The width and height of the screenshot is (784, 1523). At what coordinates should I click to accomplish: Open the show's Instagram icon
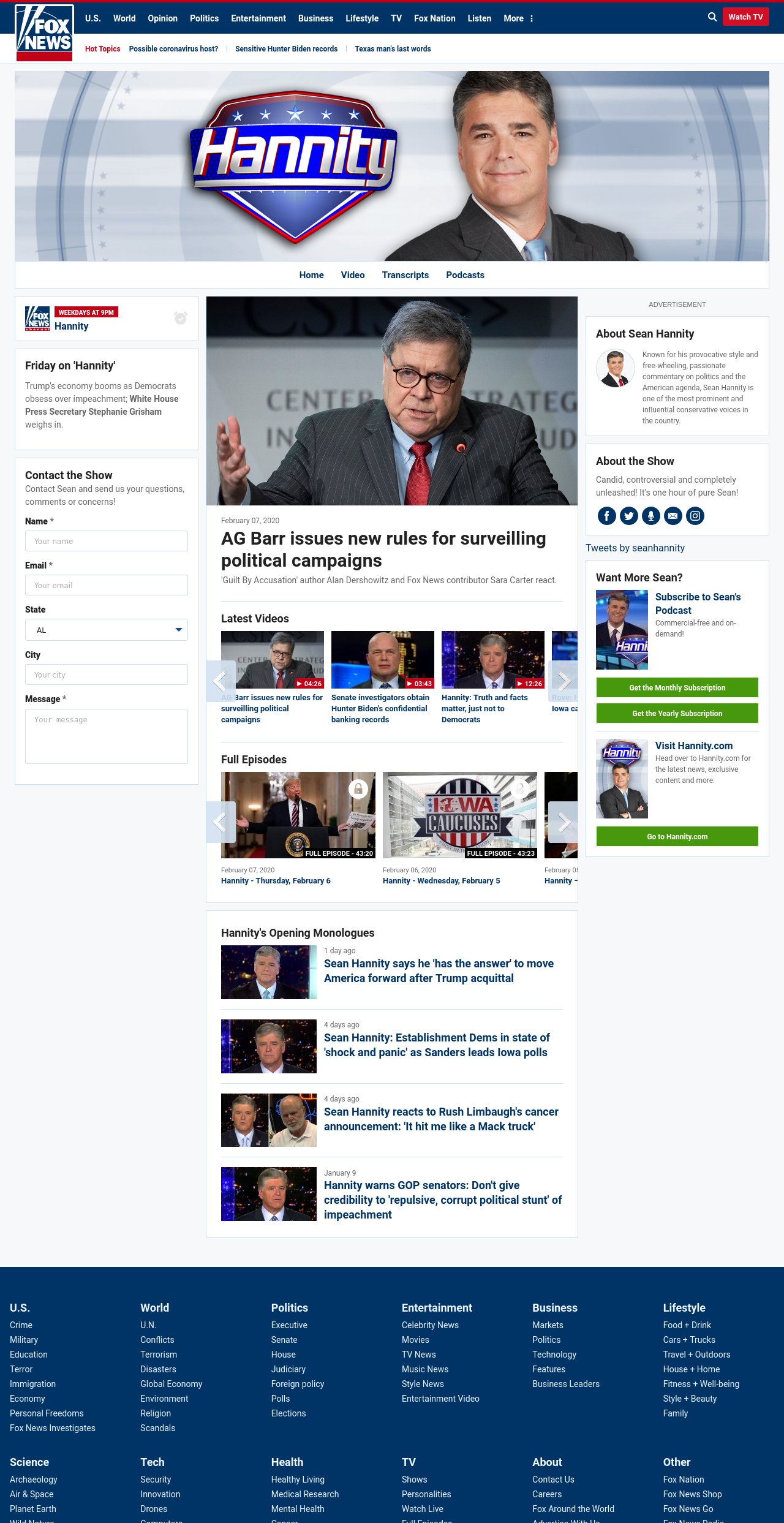(x=695, y=516)
